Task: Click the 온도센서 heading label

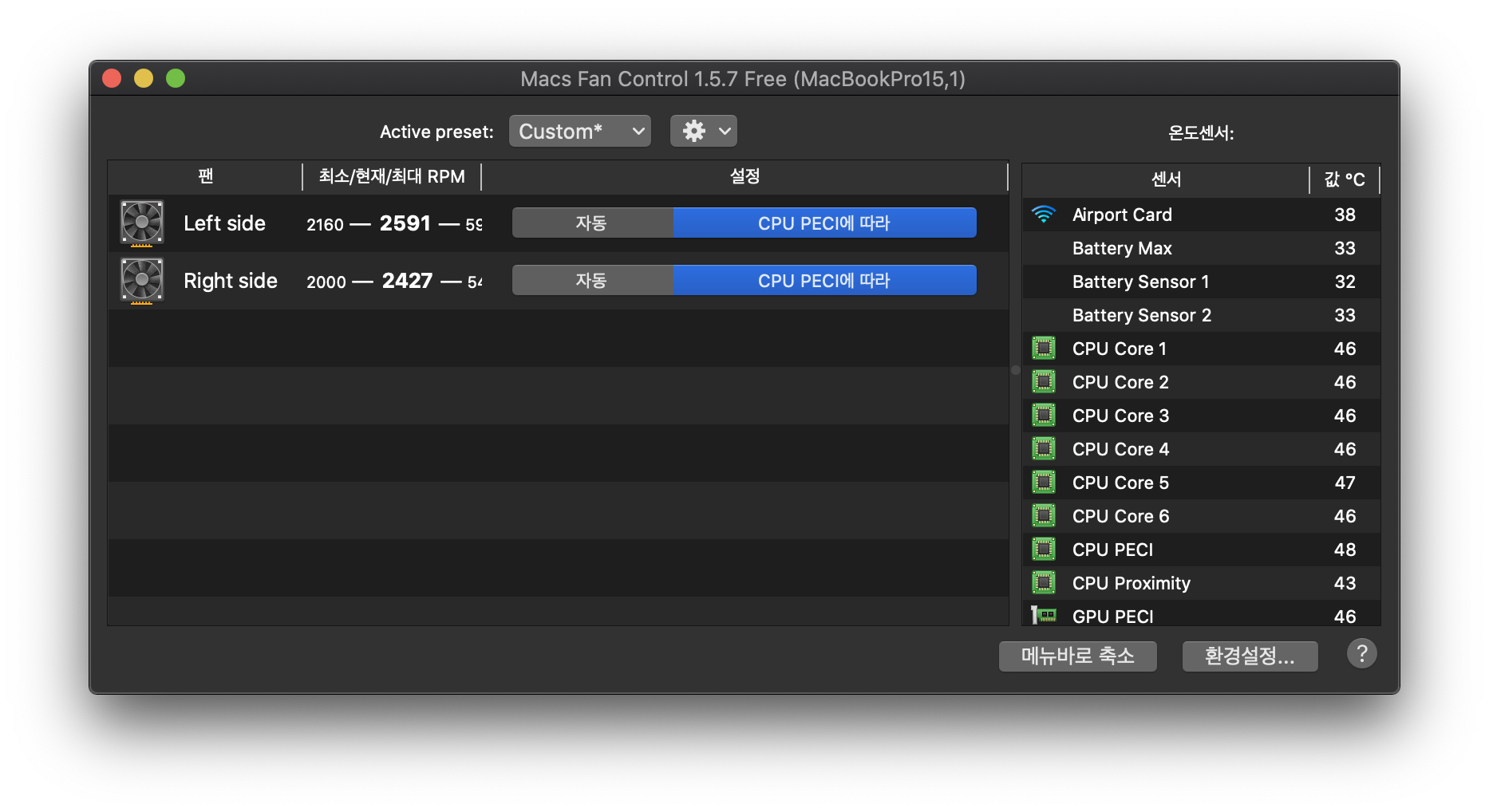Action: click(x=1201, y=133)
